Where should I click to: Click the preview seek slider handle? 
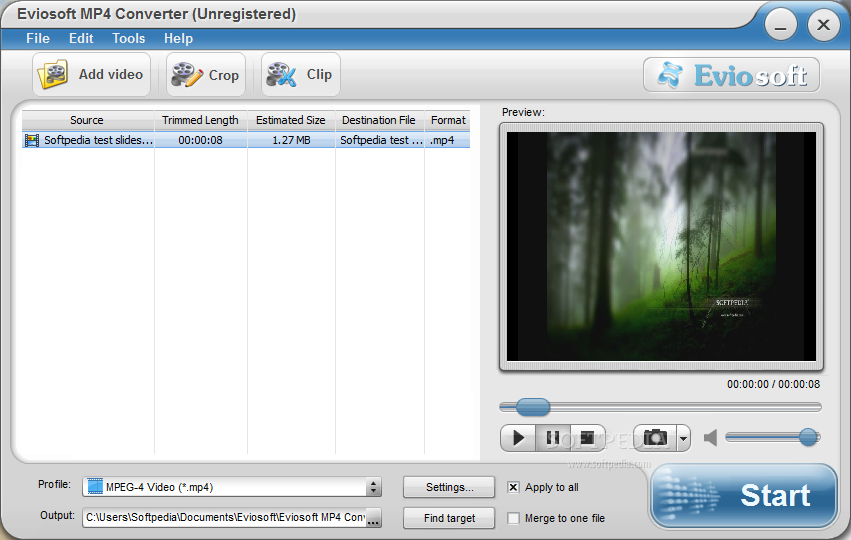532,407
